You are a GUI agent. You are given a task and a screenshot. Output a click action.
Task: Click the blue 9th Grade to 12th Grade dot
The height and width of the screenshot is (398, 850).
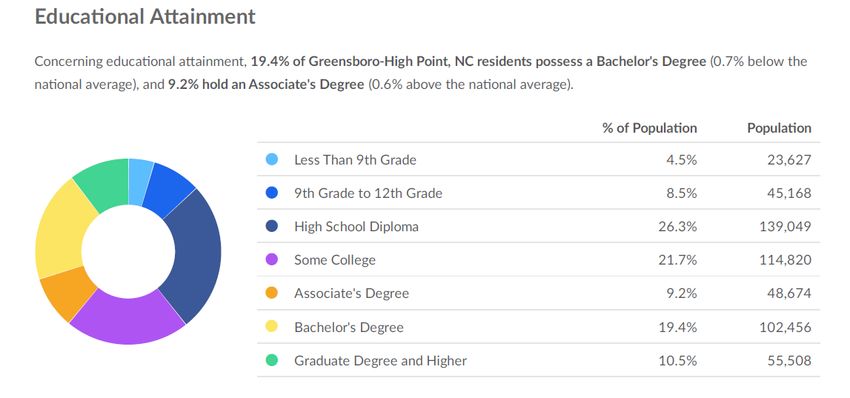[x=272, y=192]
